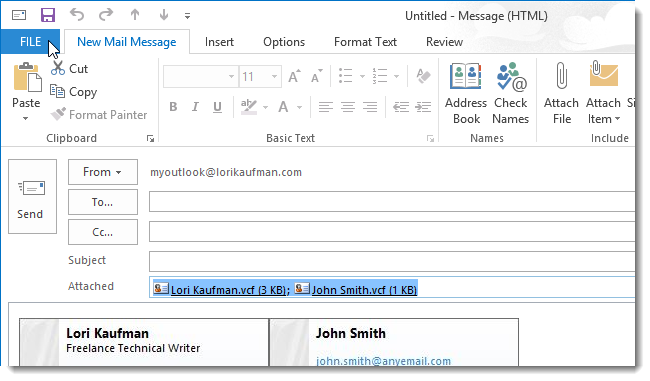The image size is (650, 381).
Task: Click the Save icon in quick access toolbar
Action: pyautogui.click(x=48, y=15)
